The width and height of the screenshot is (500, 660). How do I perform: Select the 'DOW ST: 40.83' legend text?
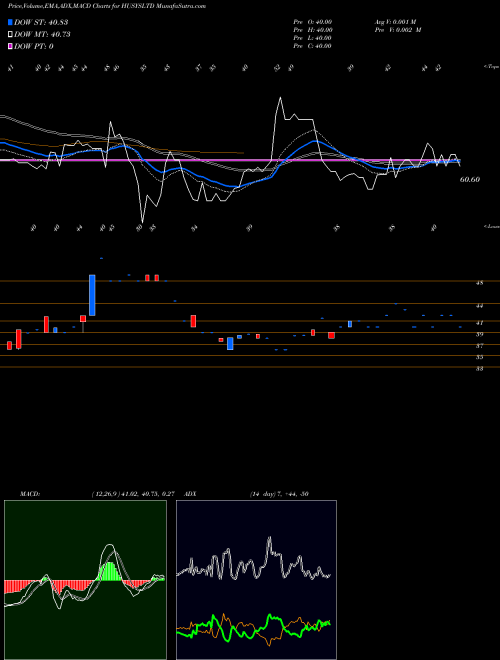[x=41, y=22]
